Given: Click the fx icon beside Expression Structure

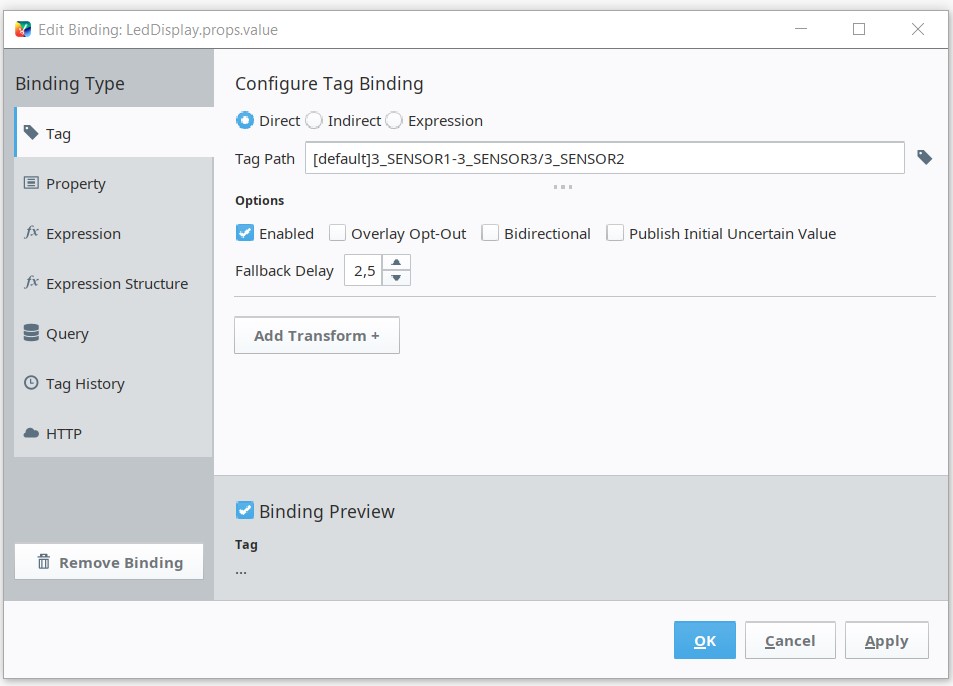Looking at the screenshot, I should [31, 282].
